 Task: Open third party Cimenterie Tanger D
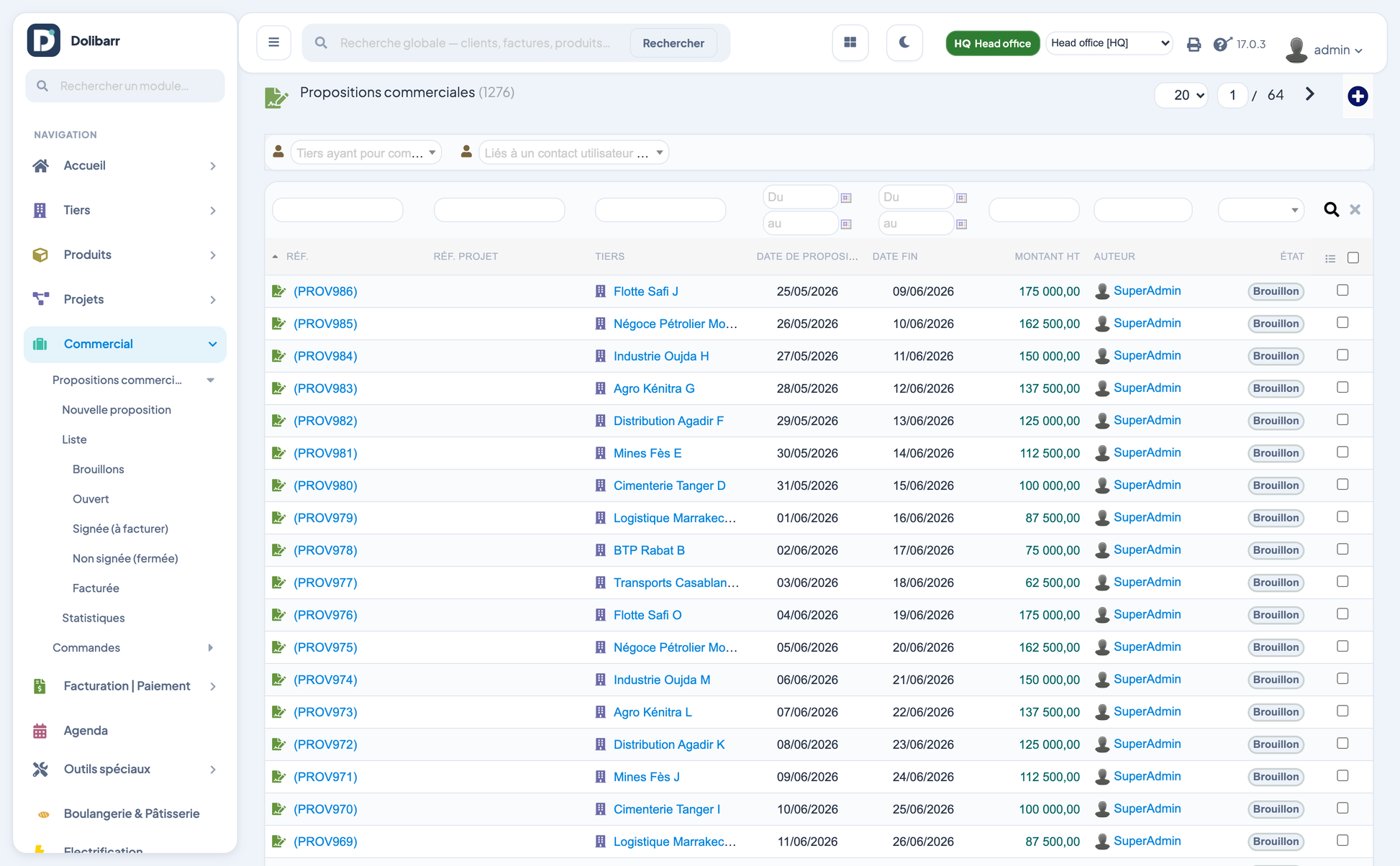point(669,486)
